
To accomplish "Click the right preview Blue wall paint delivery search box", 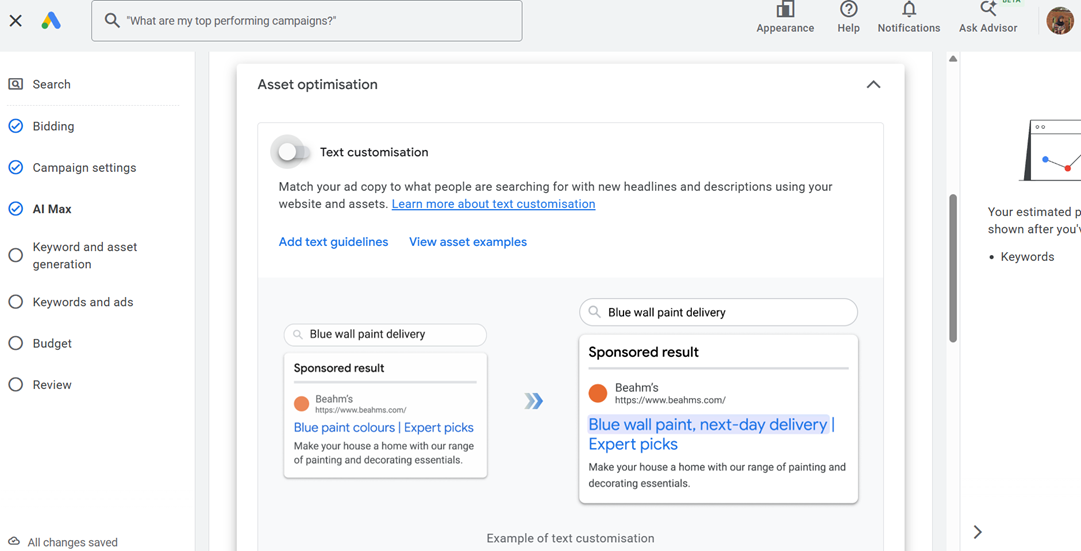I will [x=718, y=312].
